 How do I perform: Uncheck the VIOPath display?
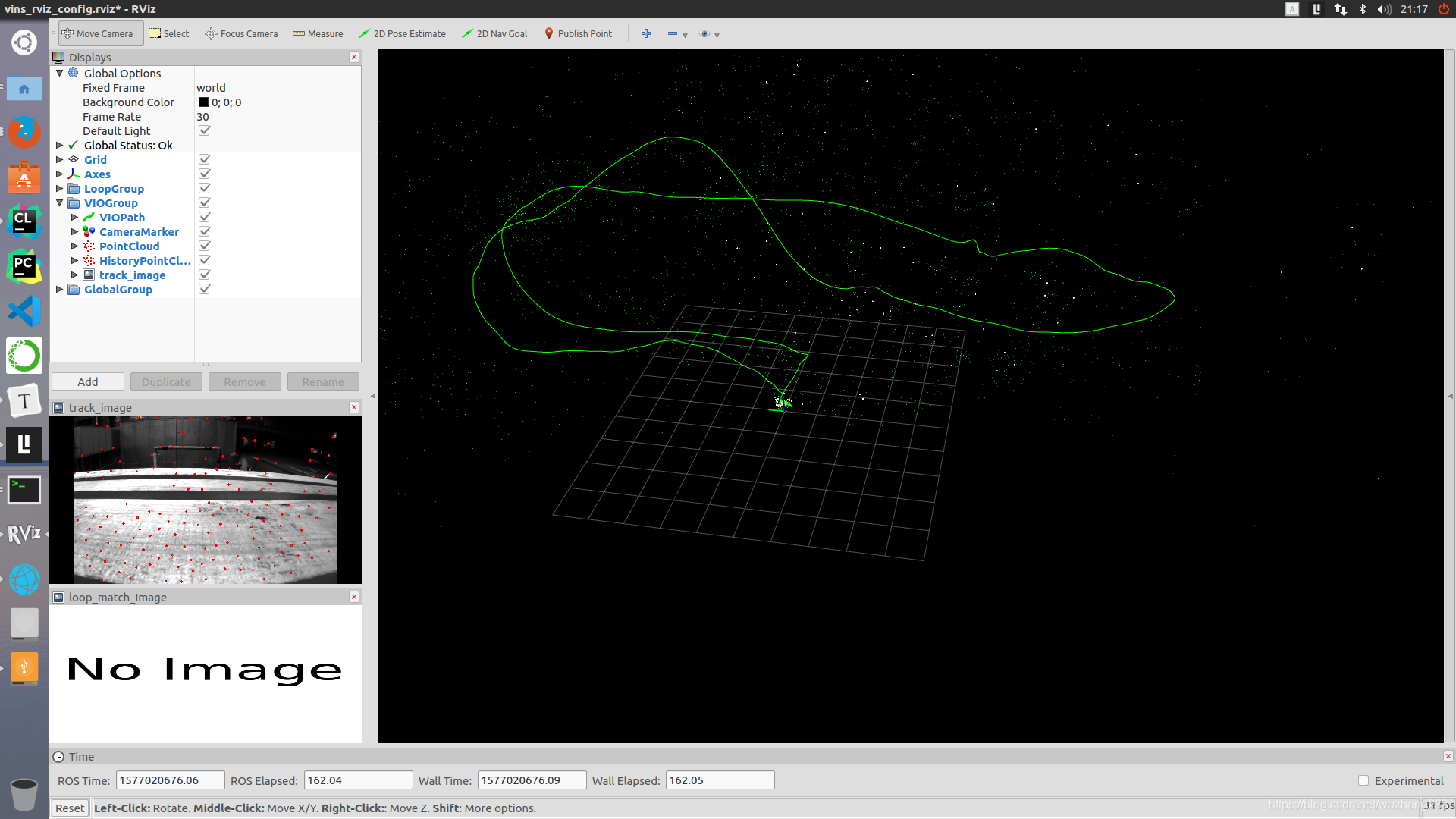(x=204, y=217)
